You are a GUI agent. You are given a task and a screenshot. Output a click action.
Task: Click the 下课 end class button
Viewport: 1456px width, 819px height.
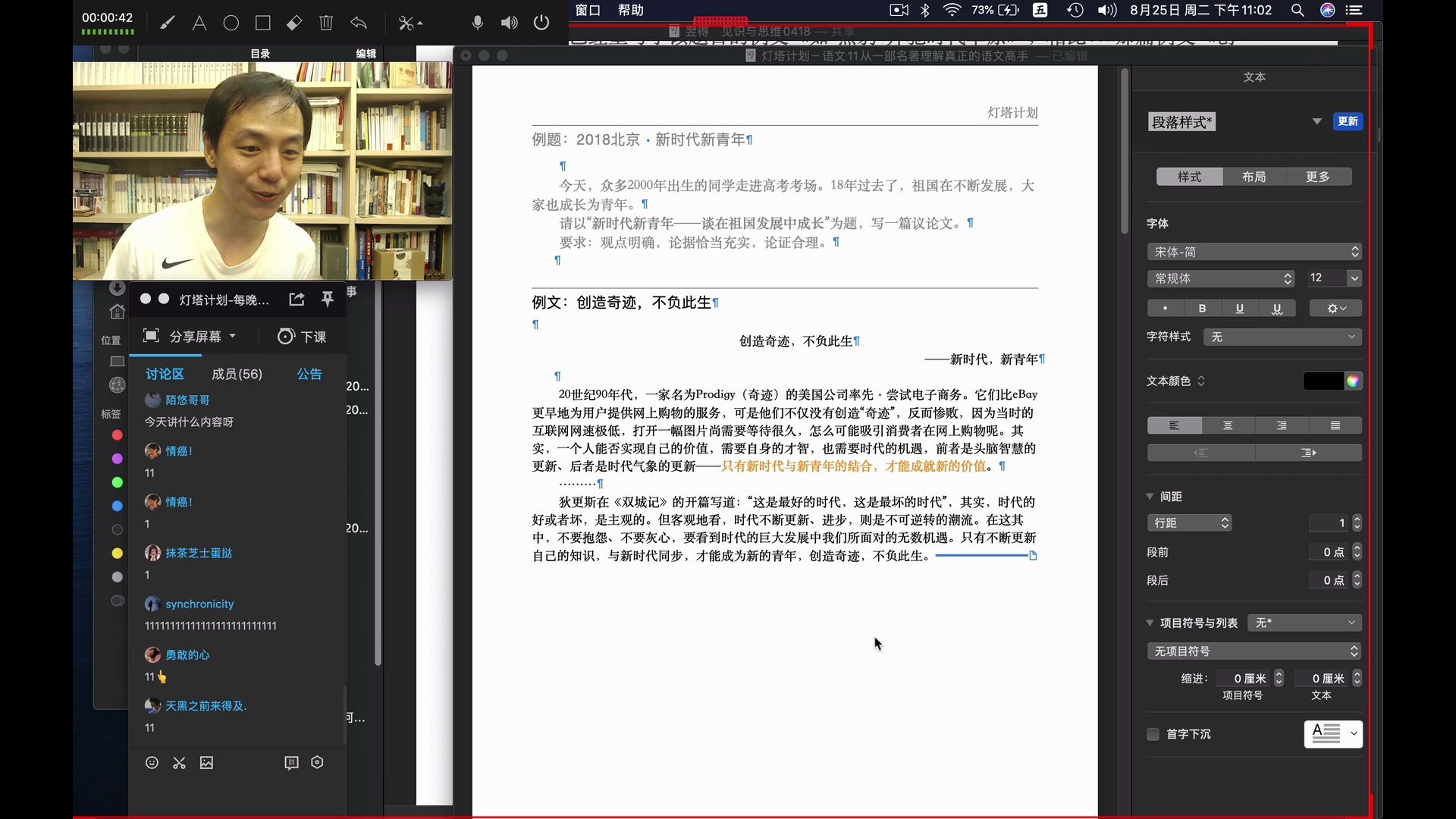pyautogui.click(x=301, y=337)
